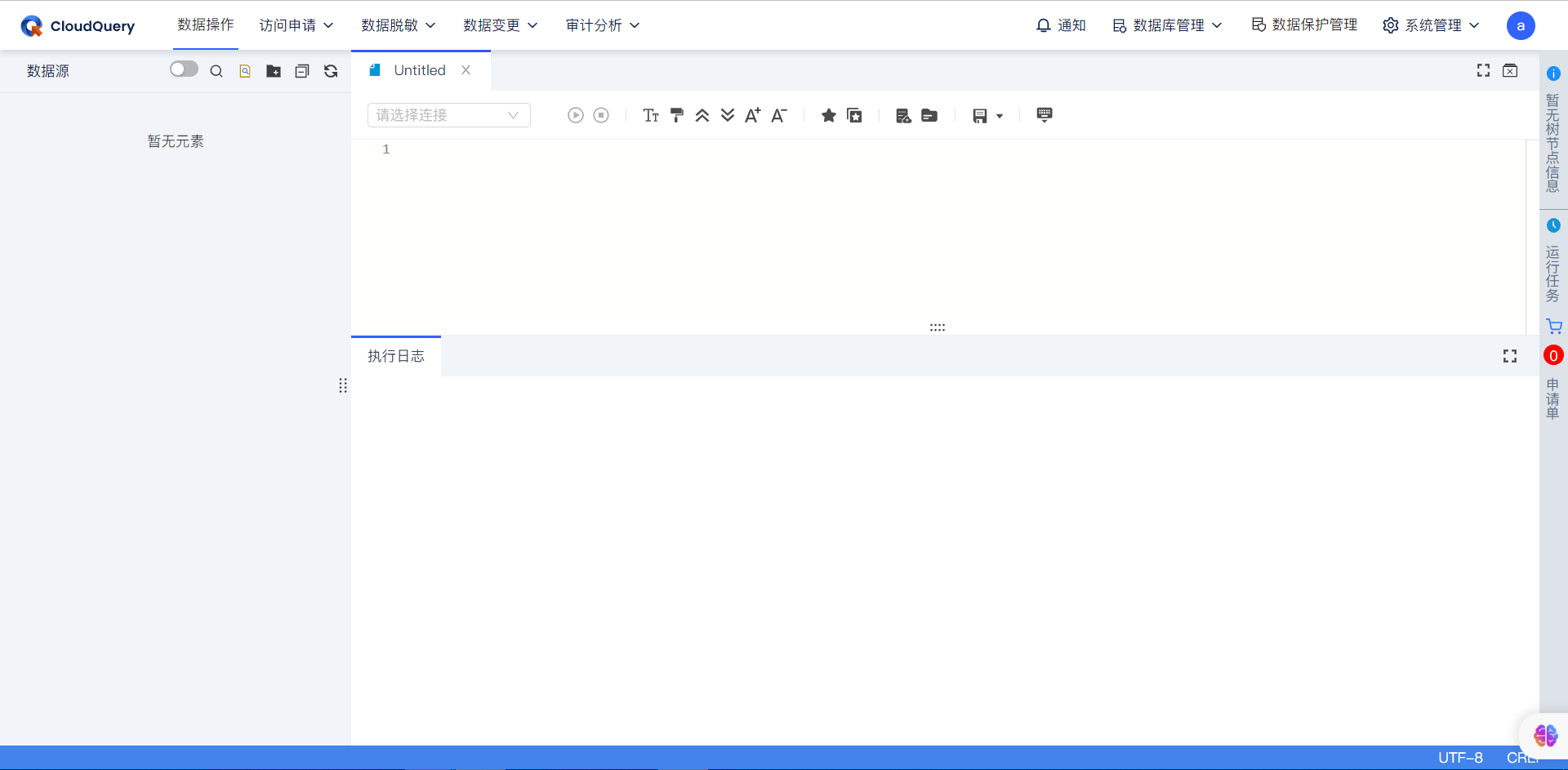The width and height of the screenshot is (1568, 770).
Task: Expand the save options arrow
Action: click(1000, 116)
